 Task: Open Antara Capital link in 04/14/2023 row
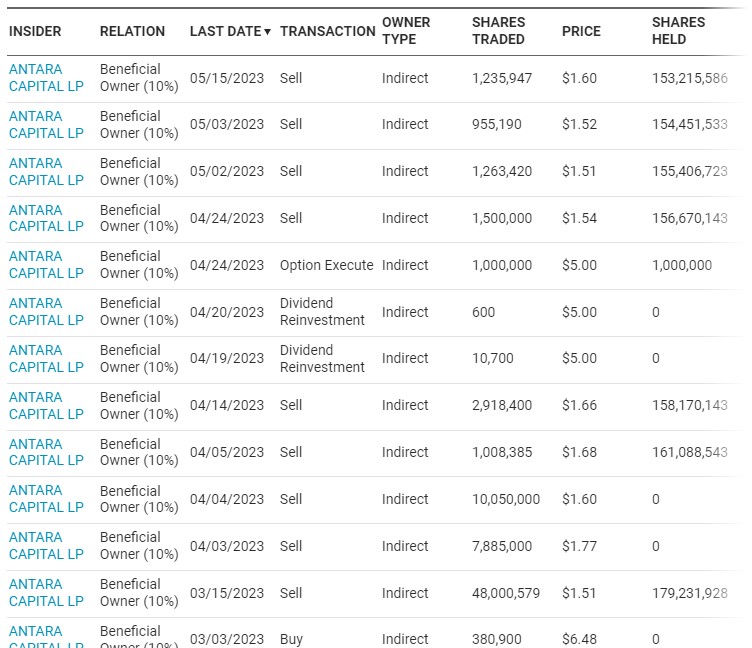46,406
